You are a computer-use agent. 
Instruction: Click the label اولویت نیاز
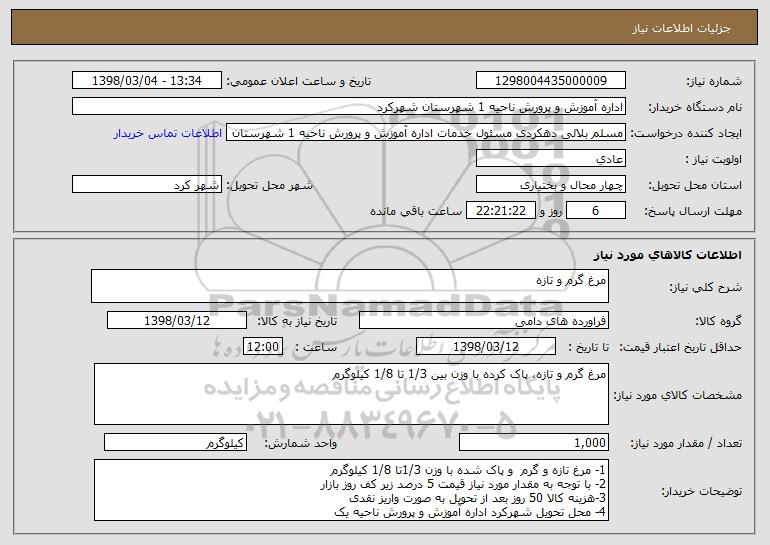(714, 159)
